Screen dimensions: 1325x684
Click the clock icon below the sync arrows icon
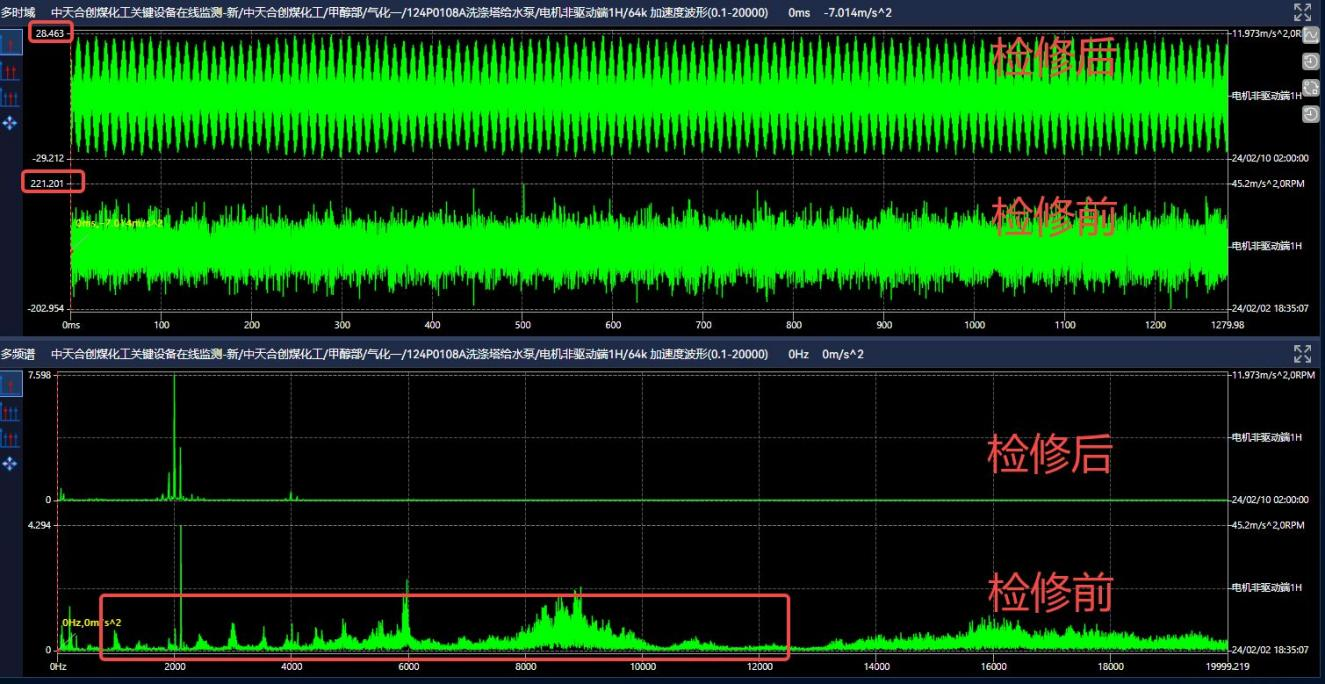(1311, 115)
